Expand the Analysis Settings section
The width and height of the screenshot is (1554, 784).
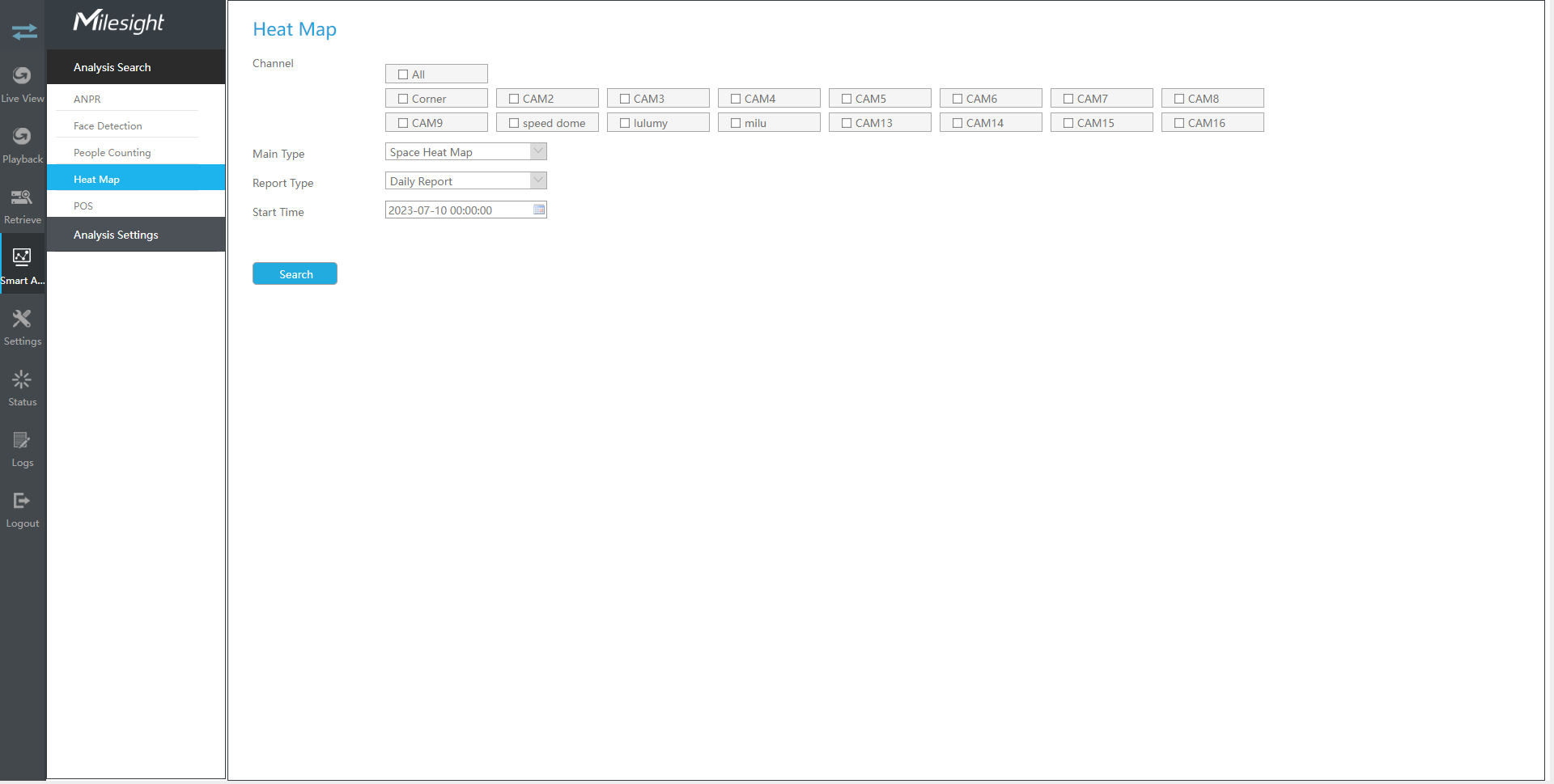pos(136,235)
